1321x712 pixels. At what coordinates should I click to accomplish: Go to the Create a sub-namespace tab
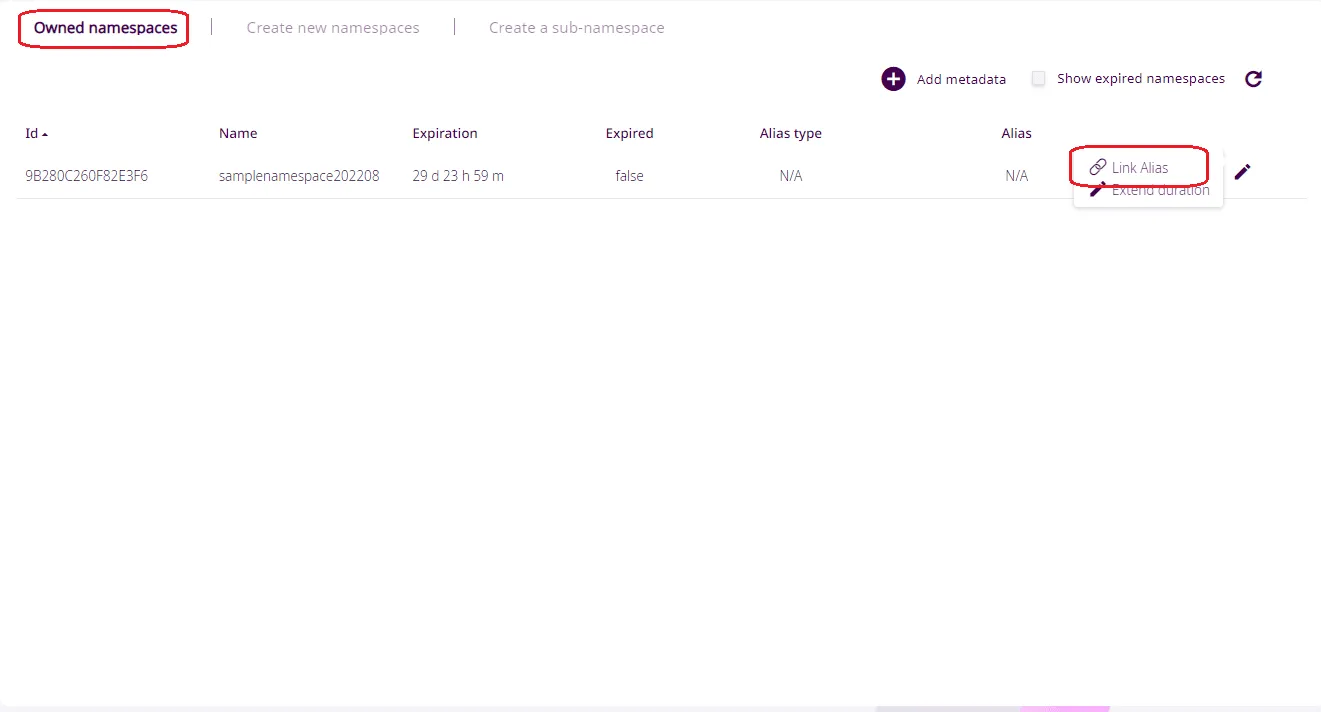coord(576,28)
